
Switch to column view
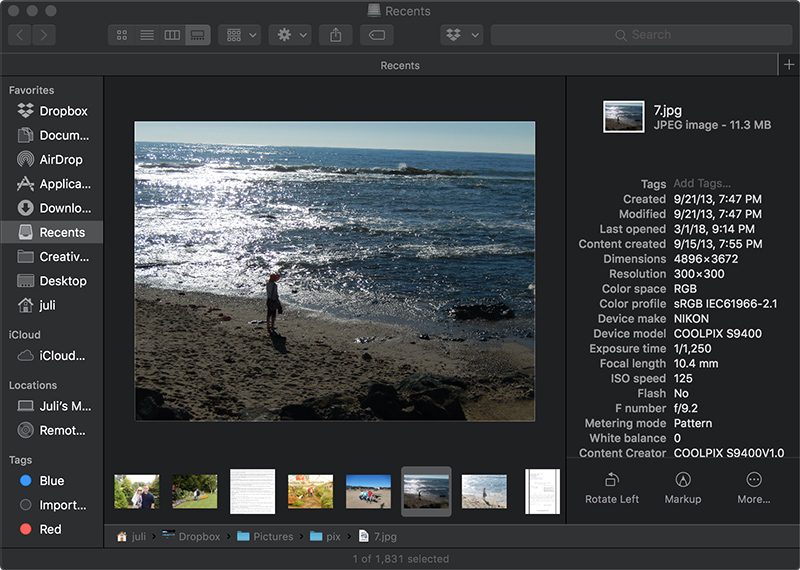[172, 35]
